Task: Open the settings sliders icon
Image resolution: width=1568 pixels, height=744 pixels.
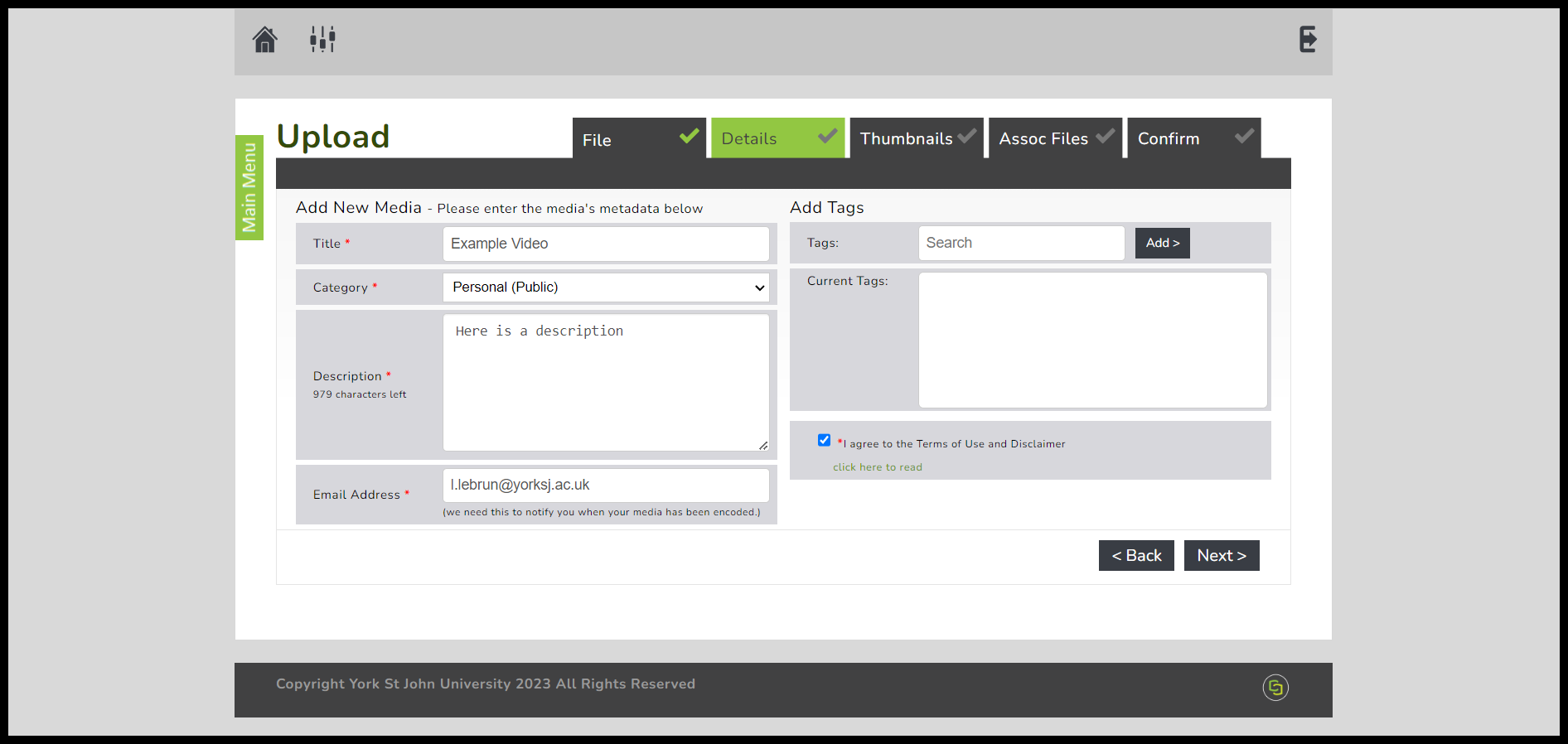Action: 322,39
